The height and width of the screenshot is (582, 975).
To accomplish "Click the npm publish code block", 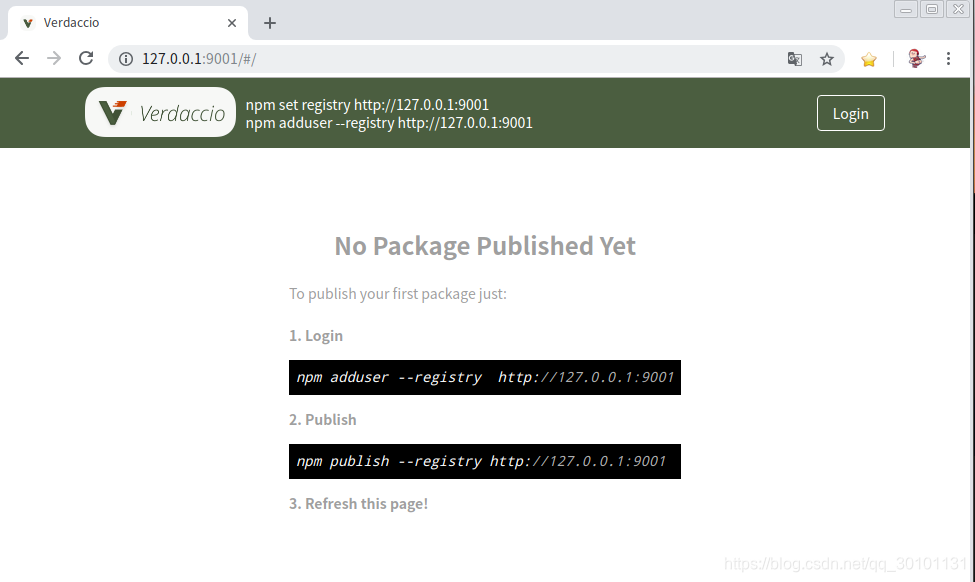I will click(485, 461).
